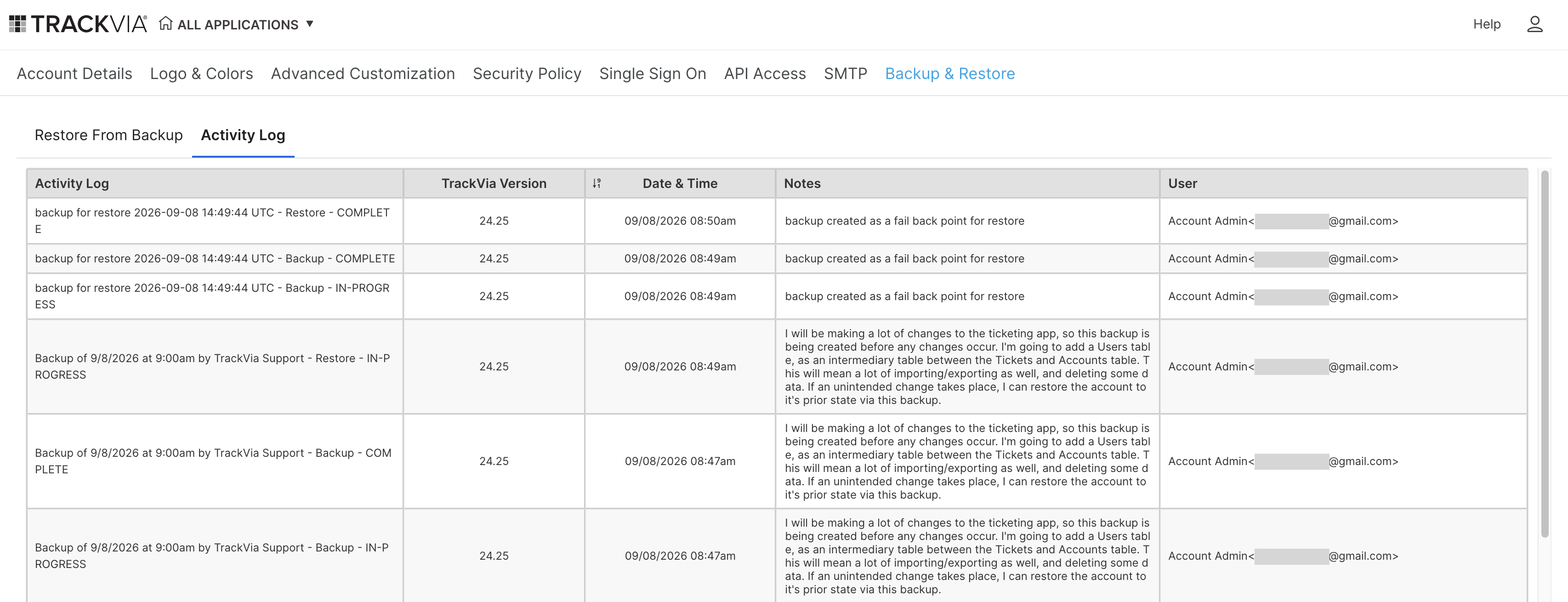The image size is (1568, 602).
Task: Open Advanced Customization tab
Action: (363, 74)
